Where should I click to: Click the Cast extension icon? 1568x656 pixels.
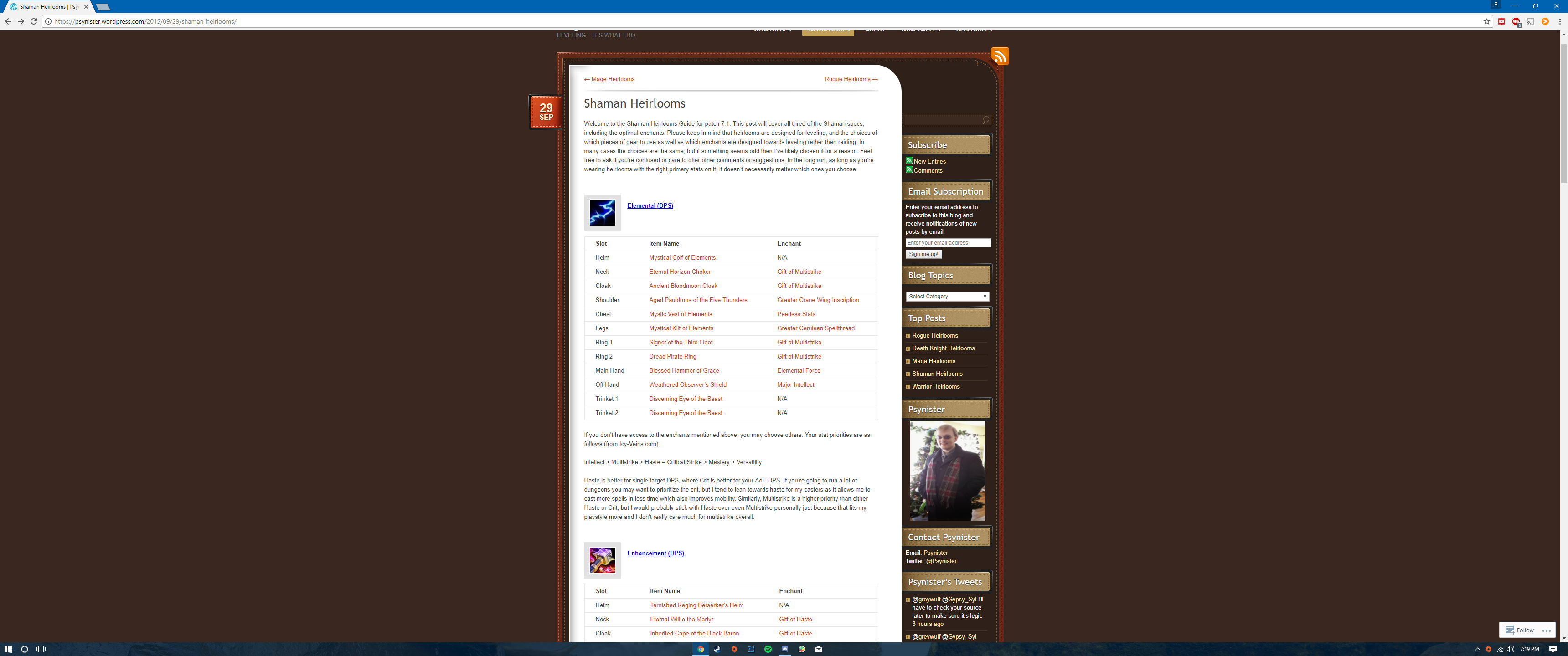pos(1530,21)
